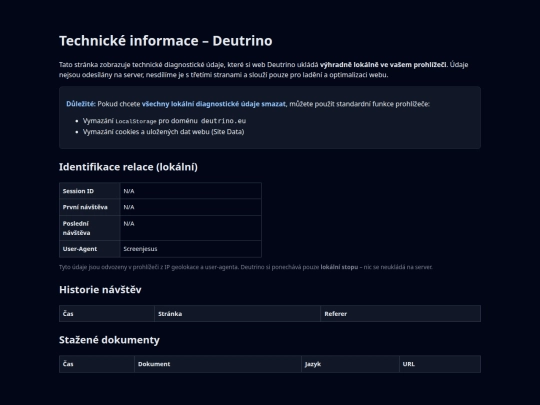The height and width of the screenshot is (405, 540).
Task: Click bold 'lokální stopu' in the footnote
Action: (339, 267)
